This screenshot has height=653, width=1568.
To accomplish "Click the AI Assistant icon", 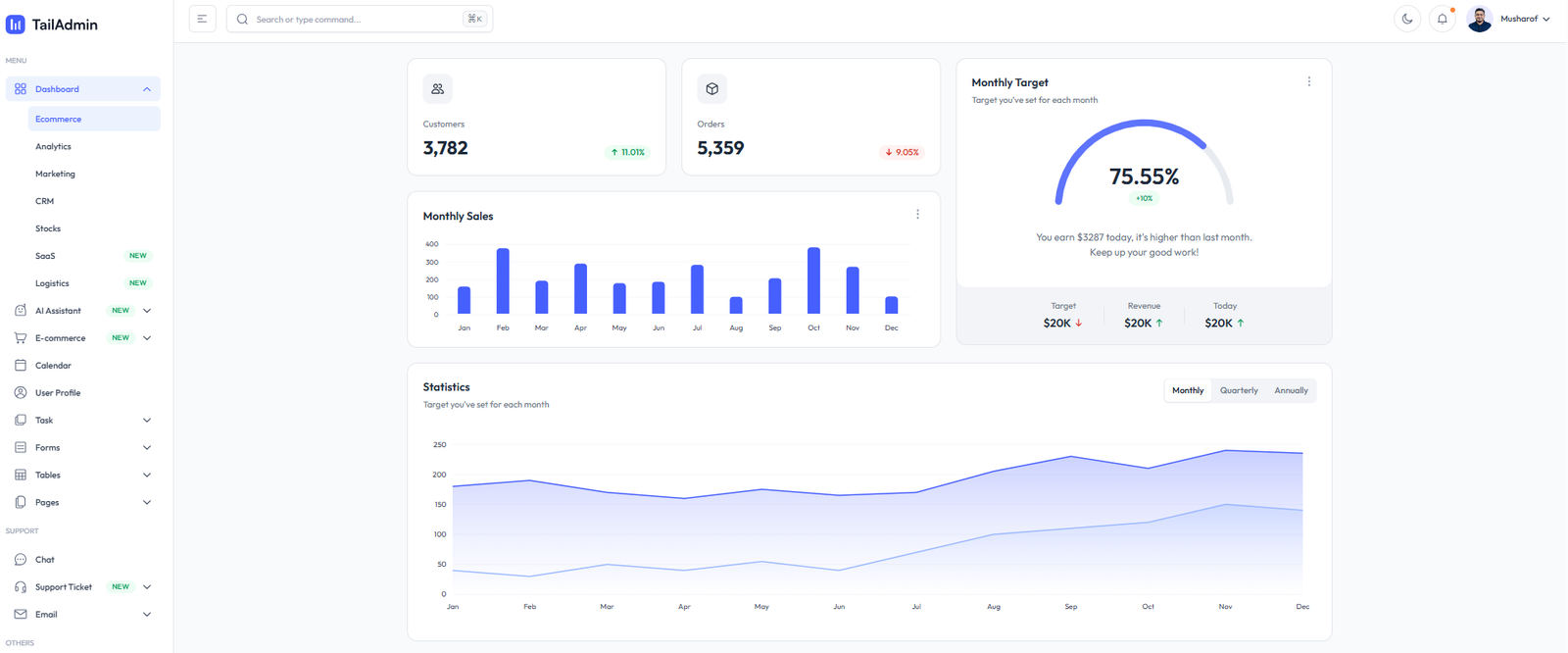I will 21,311.
